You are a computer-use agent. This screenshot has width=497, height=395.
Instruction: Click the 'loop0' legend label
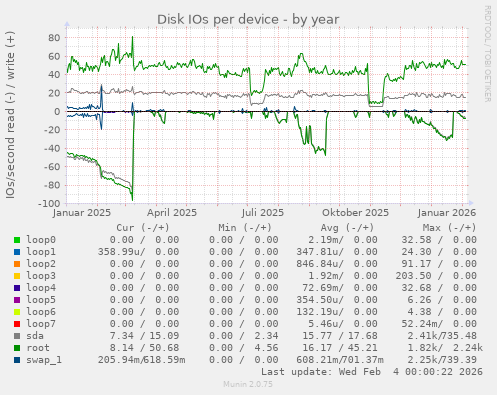click(x=41, y=240)
